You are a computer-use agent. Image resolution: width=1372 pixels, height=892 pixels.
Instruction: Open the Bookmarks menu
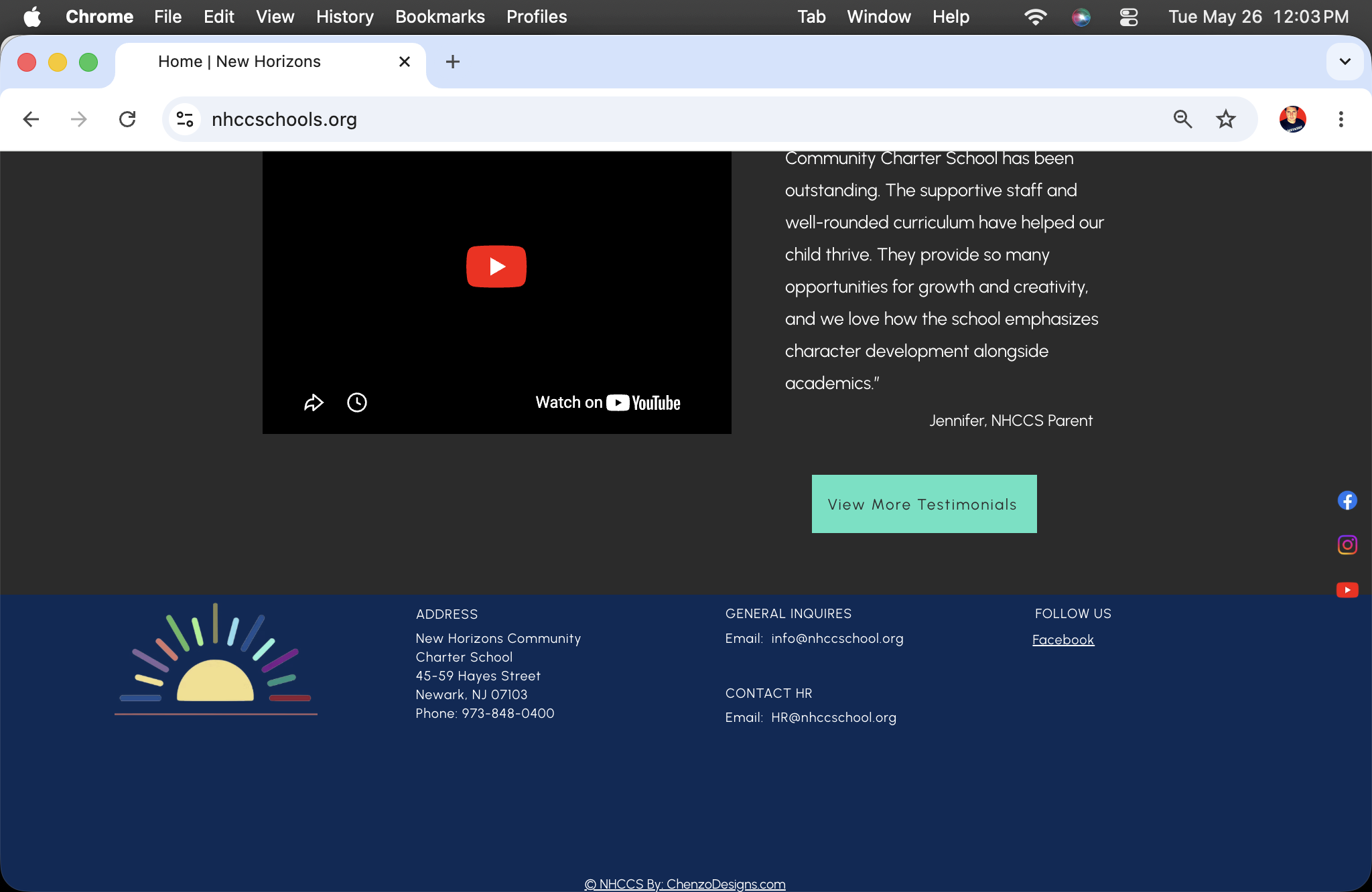[x=440, y=17]
